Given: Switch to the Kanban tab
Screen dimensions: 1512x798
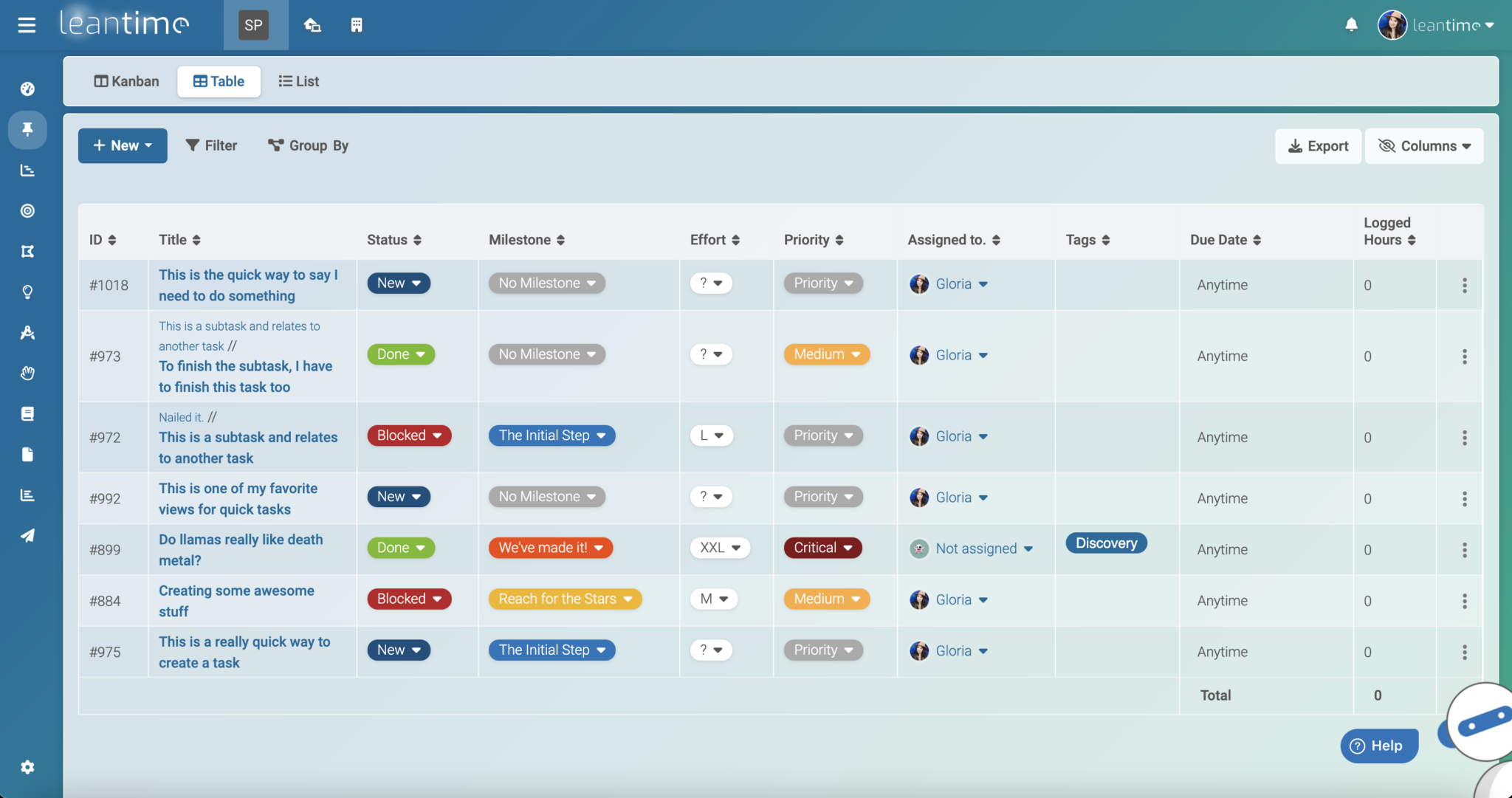Looking at the screenshot, I should point(126,81).
